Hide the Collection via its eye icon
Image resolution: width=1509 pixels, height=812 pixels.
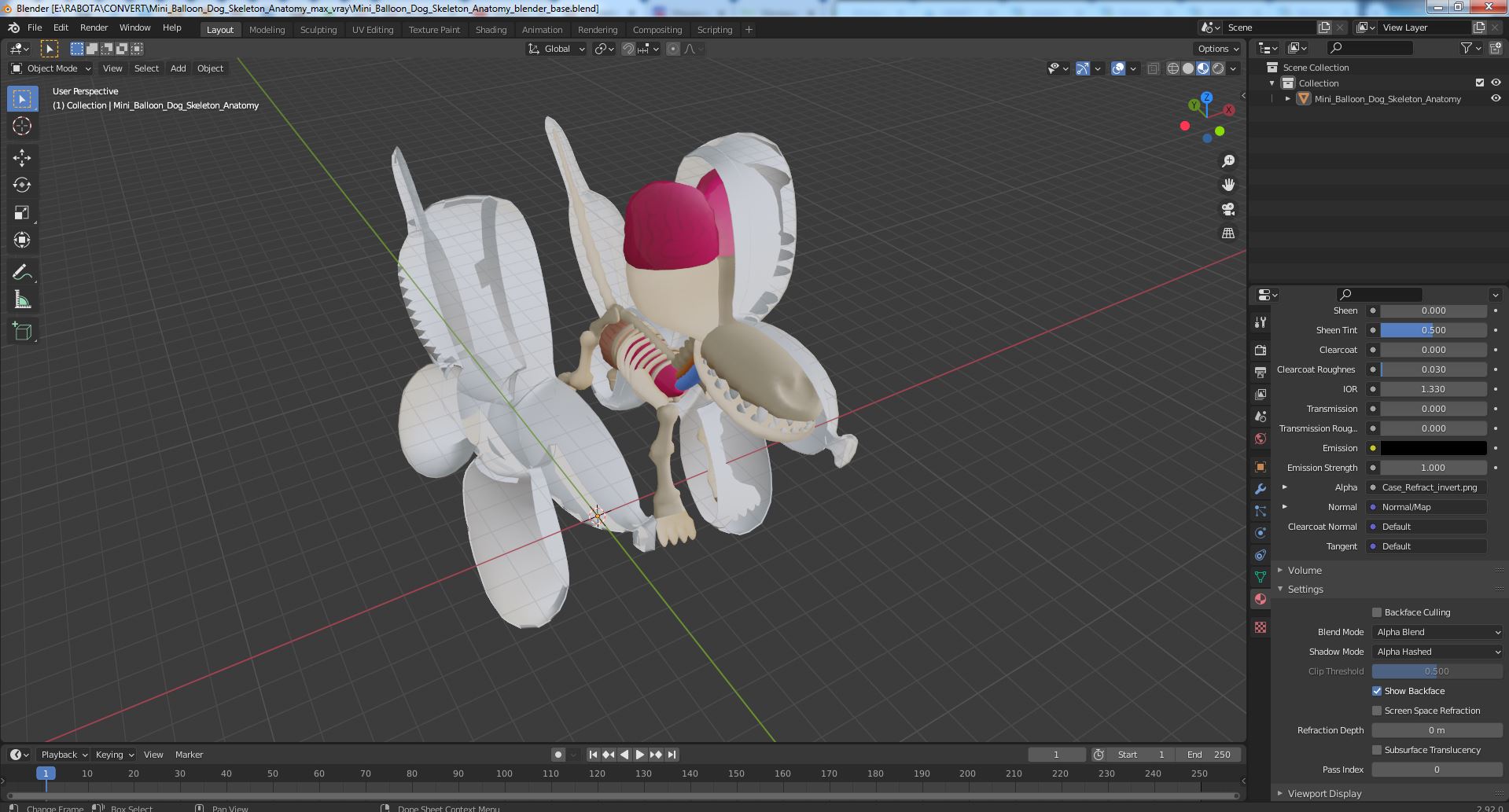pyautogui.click(x=1496, y=83)
